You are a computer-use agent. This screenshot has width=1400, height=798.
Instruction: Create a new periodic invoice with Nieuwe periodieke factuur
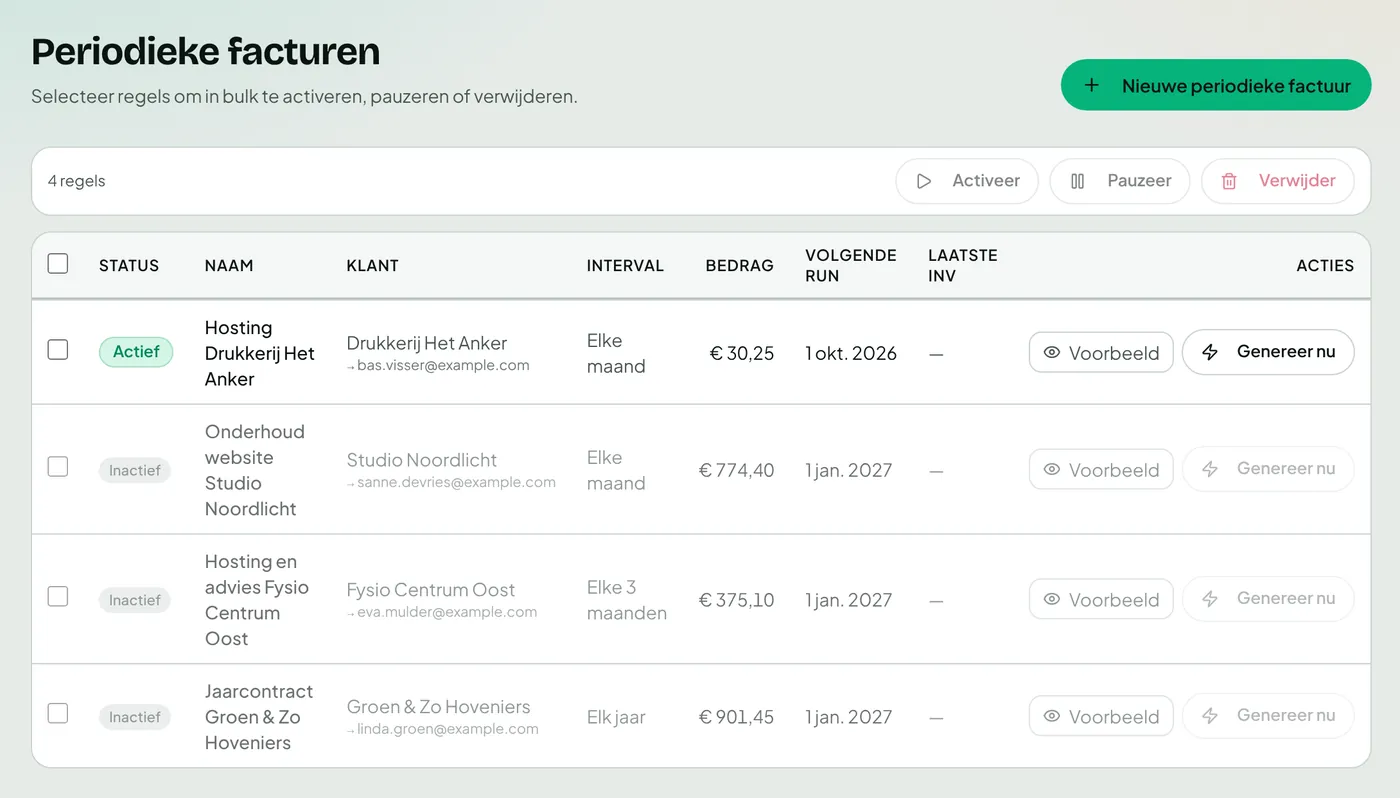coord(1215,85)
